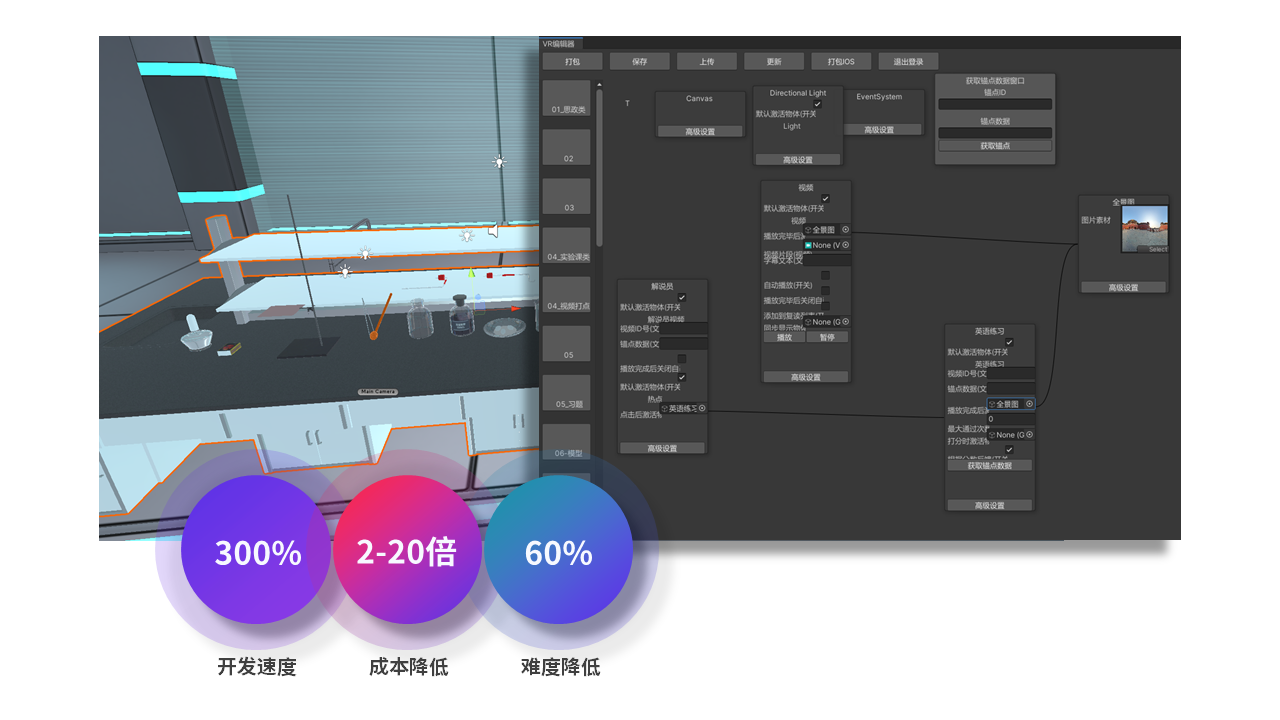The height and width of the screenshot is (720, 1280).
Task: Select the 01_思政类 category item
Action: (x=567, y=99)
